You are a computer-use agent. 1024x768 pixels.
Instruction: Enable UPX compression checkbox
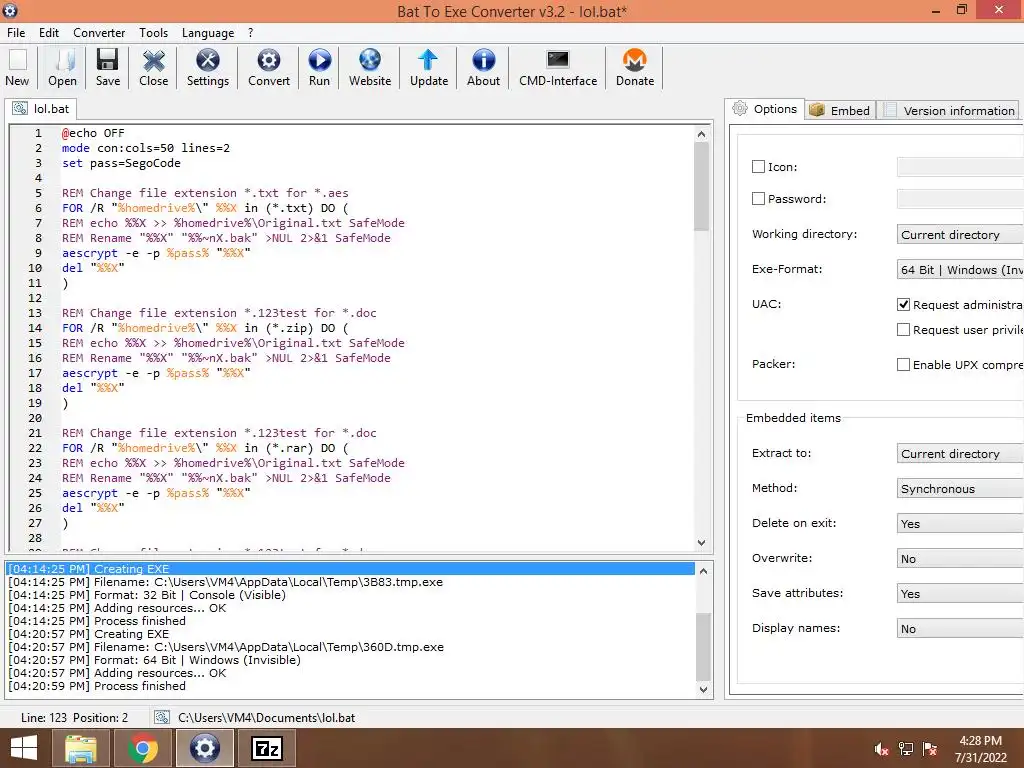pos(903,364)
